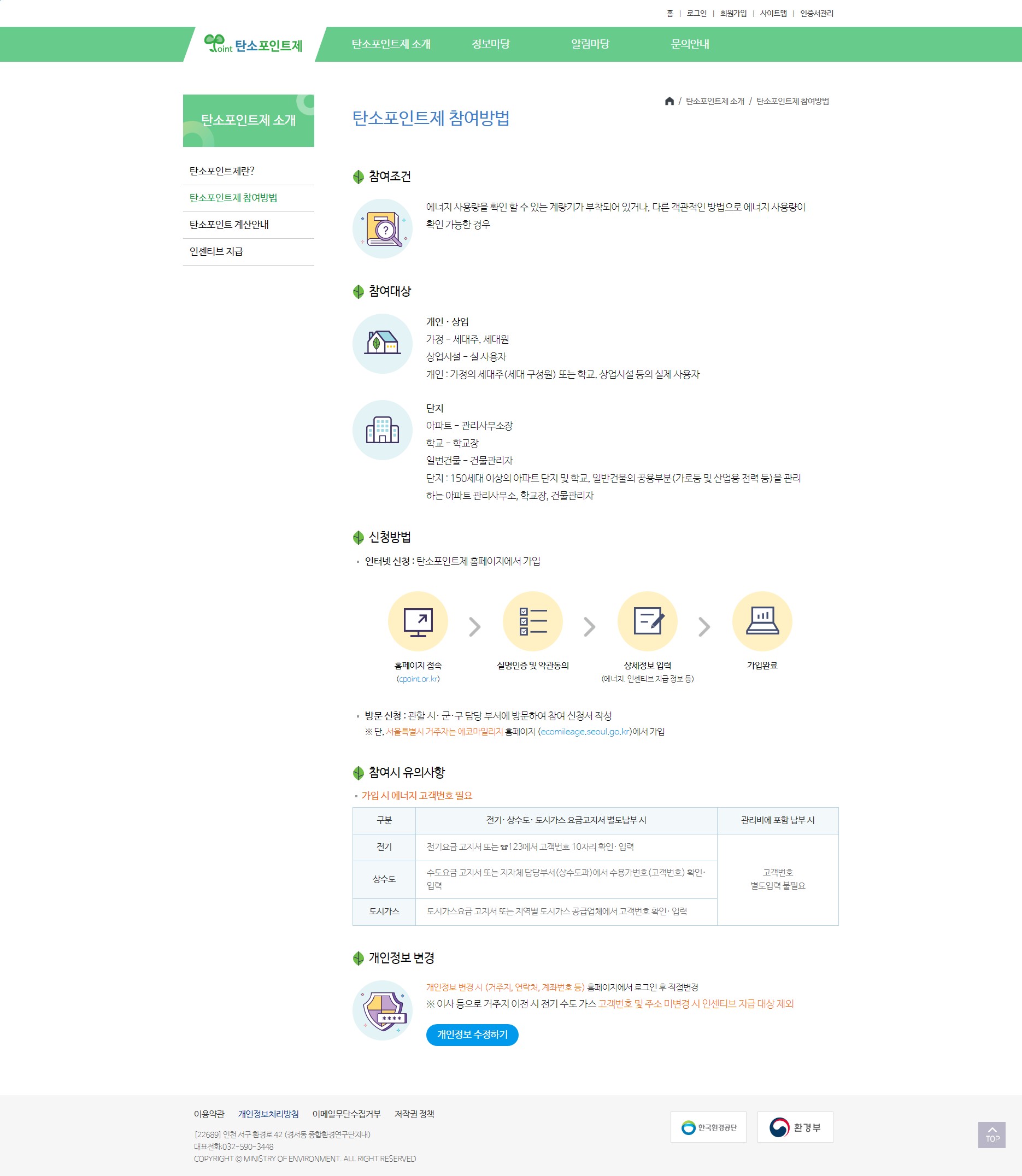Click the book with magnifier 참여조건 icon
Image resolution: width=1022 pixels, height=1176 pixels.
(x=382, y=228)
